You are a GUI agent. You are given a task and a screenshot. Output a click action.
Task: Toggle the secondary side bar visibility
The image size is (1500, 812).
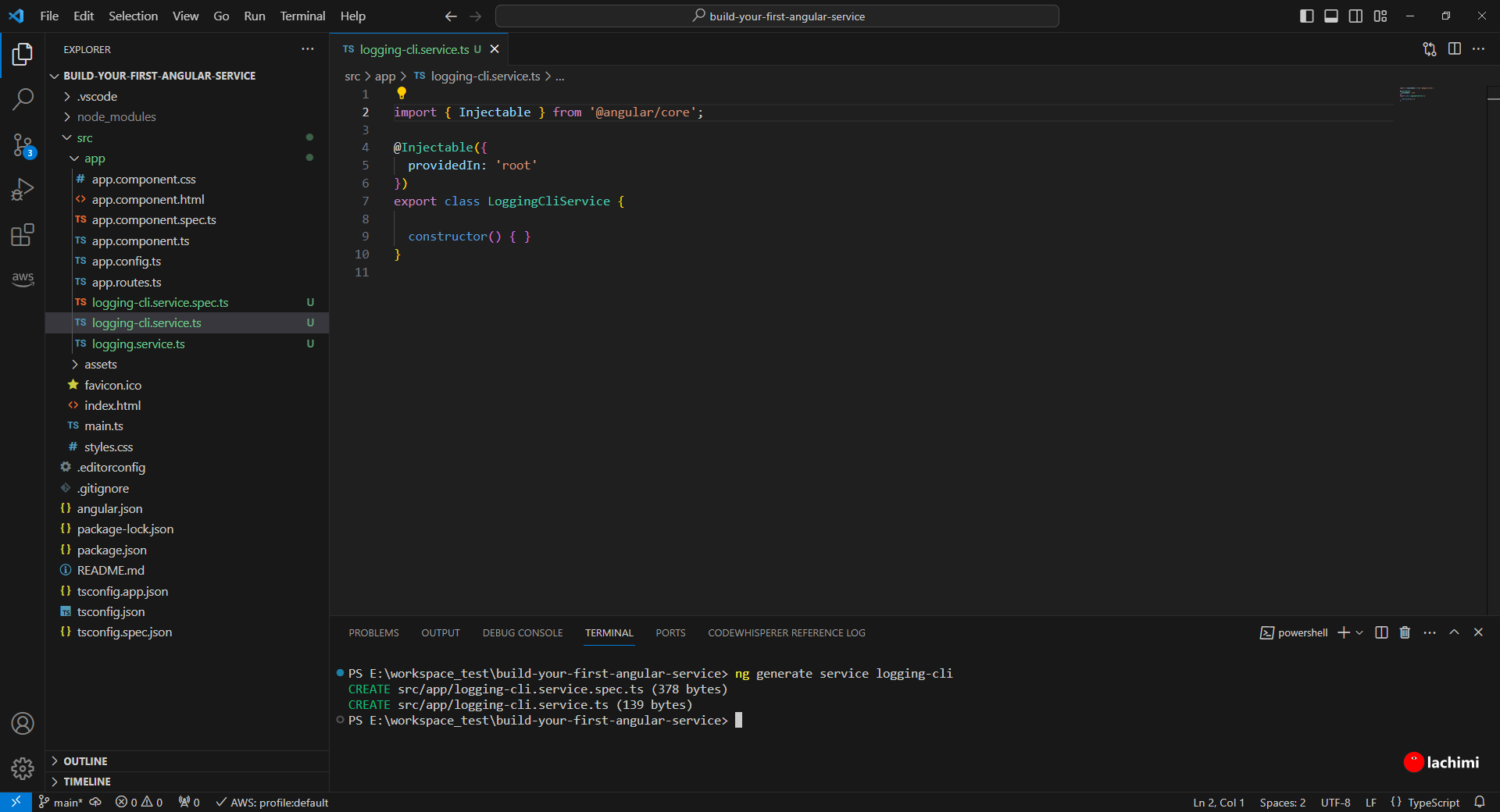[x=1356, y=16]
